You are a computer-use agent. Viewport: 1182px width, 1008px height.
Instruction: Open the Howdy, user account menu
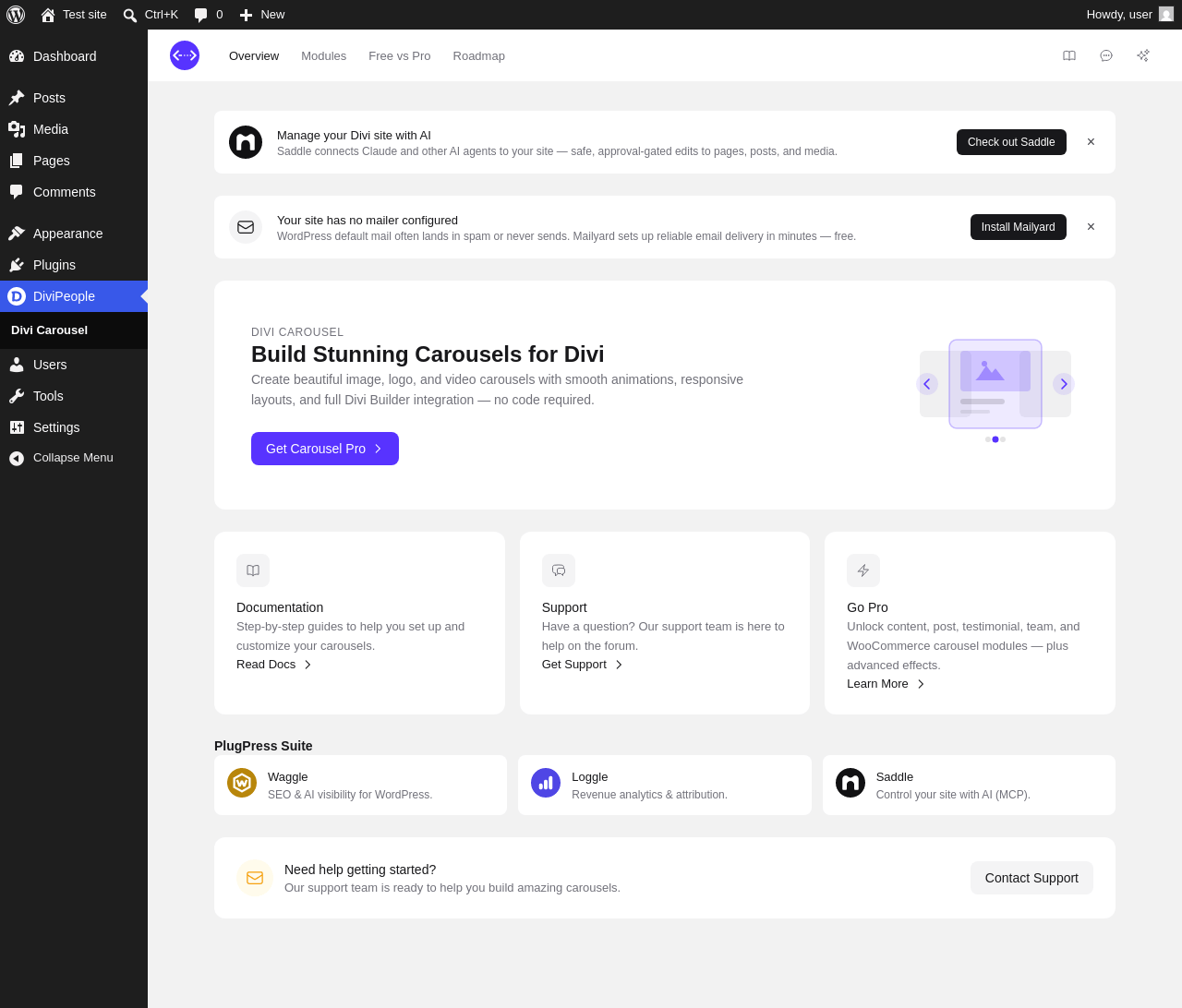click(x=1130, y=15)
